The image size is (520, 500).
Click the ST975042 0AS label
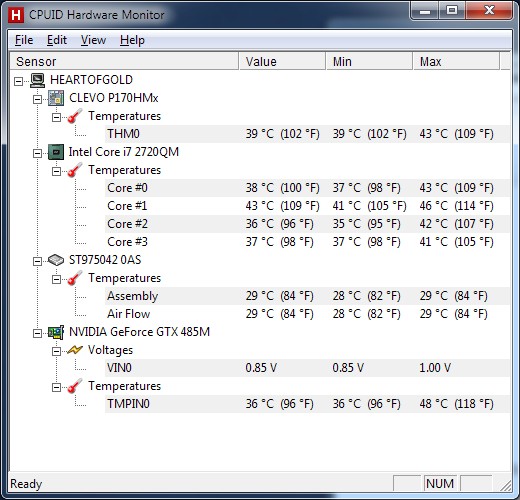[x=105, y=260]
